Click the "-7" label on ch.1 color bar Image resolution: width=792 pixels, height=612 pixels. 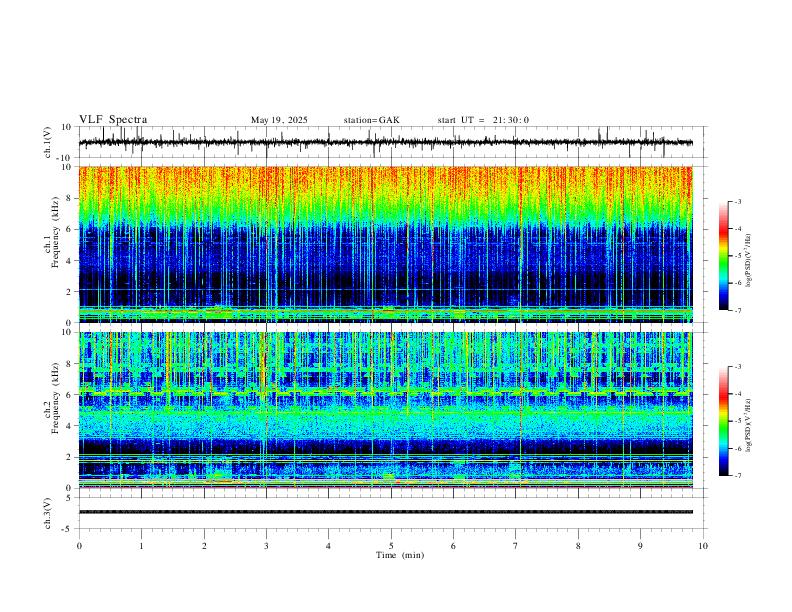[738, 311]
